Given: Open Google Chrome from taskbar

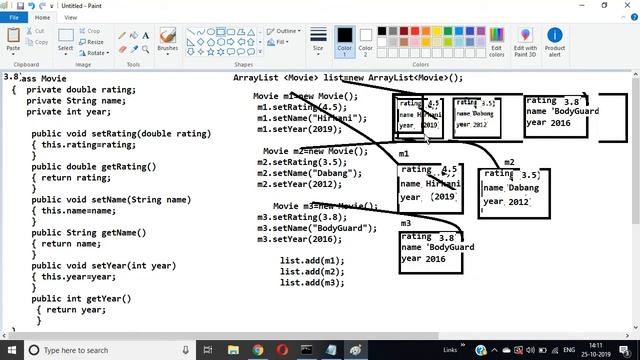Looking at the screenshot, I should point(258,350).
